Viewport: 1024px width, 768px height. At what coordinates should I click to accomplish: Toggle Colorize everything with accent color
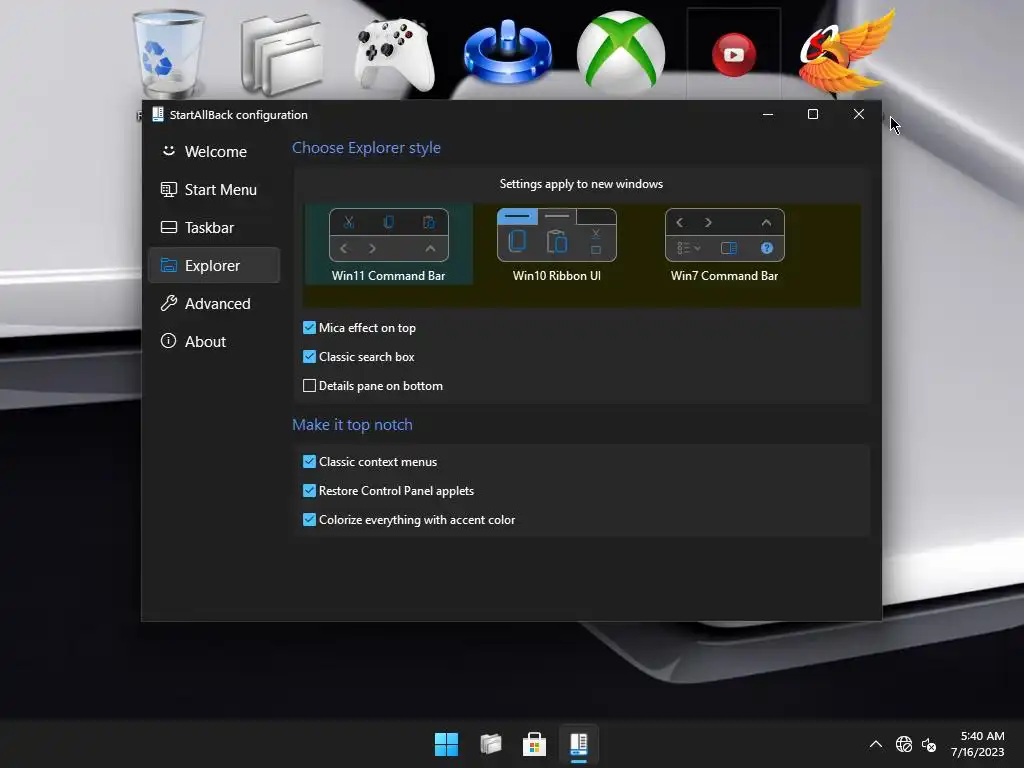click(310, 520)
